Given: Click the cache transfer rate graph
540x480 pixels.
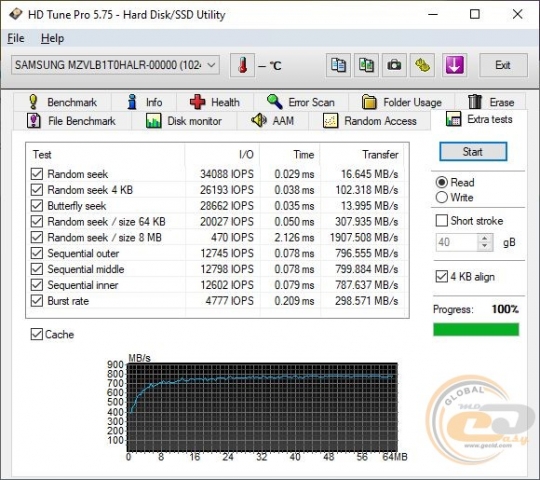Looking at the screenshot, I should [x=262, y=407].
